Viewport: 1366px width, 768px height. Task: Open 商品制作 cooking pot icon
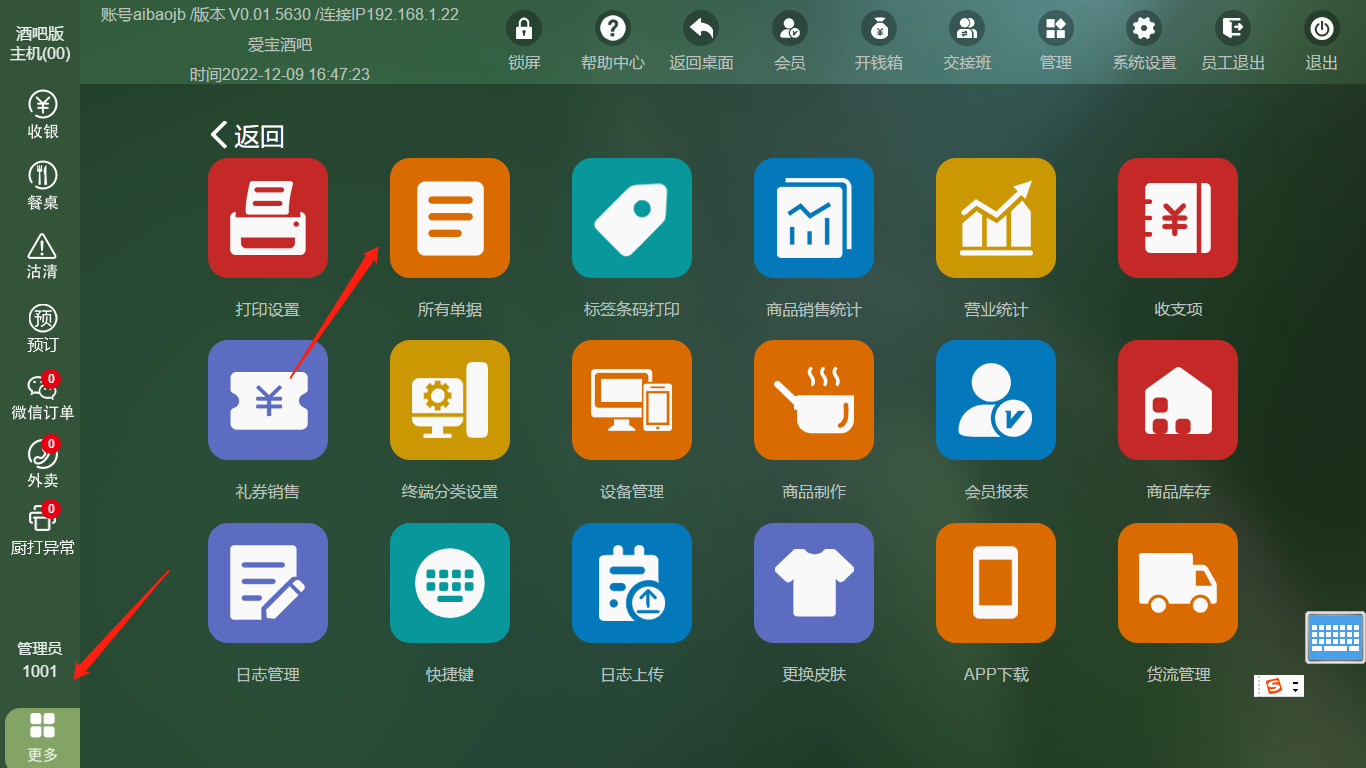tap(814, 400)
